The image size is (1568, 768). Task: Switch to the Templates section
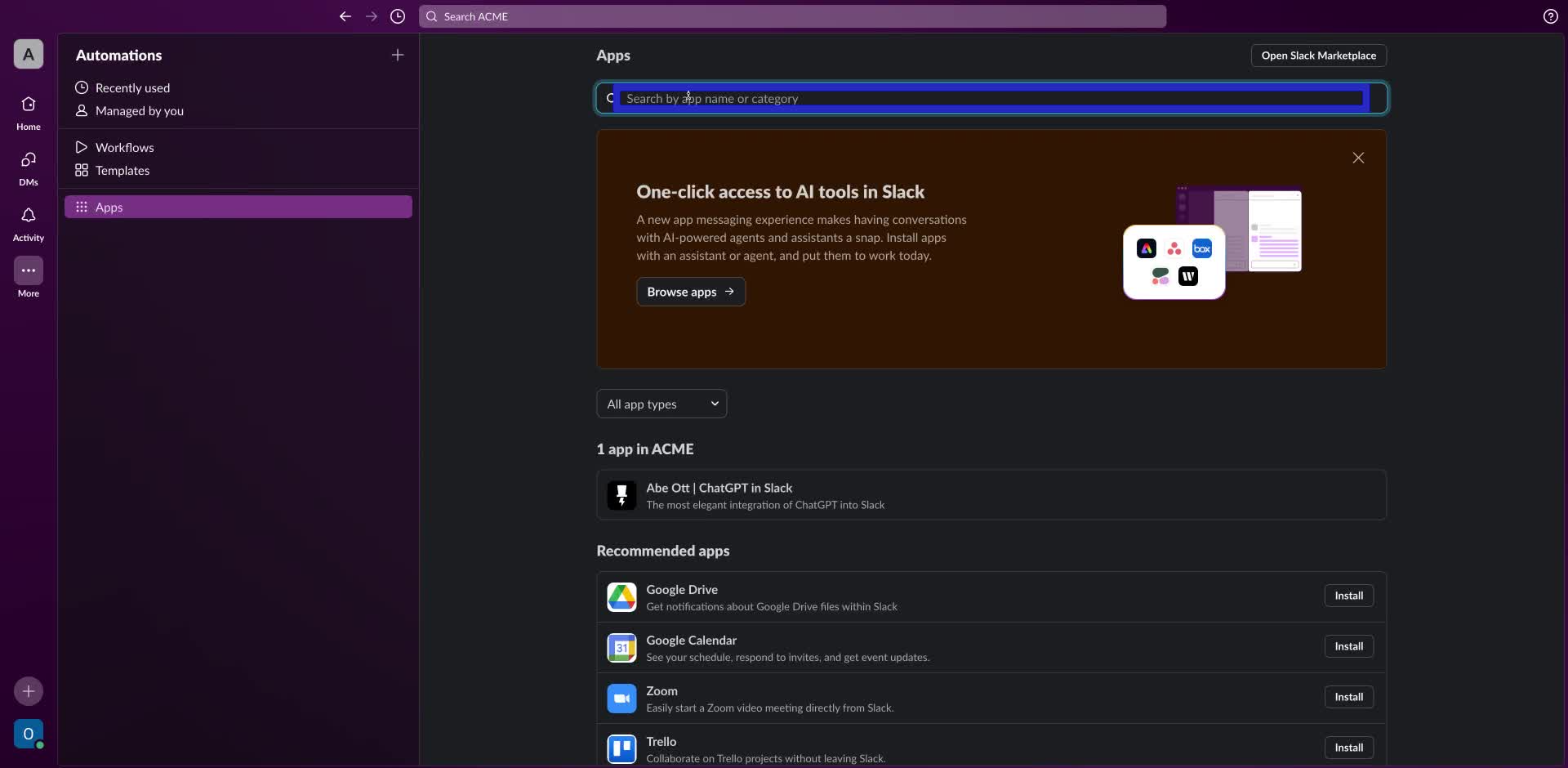[122, 171]
